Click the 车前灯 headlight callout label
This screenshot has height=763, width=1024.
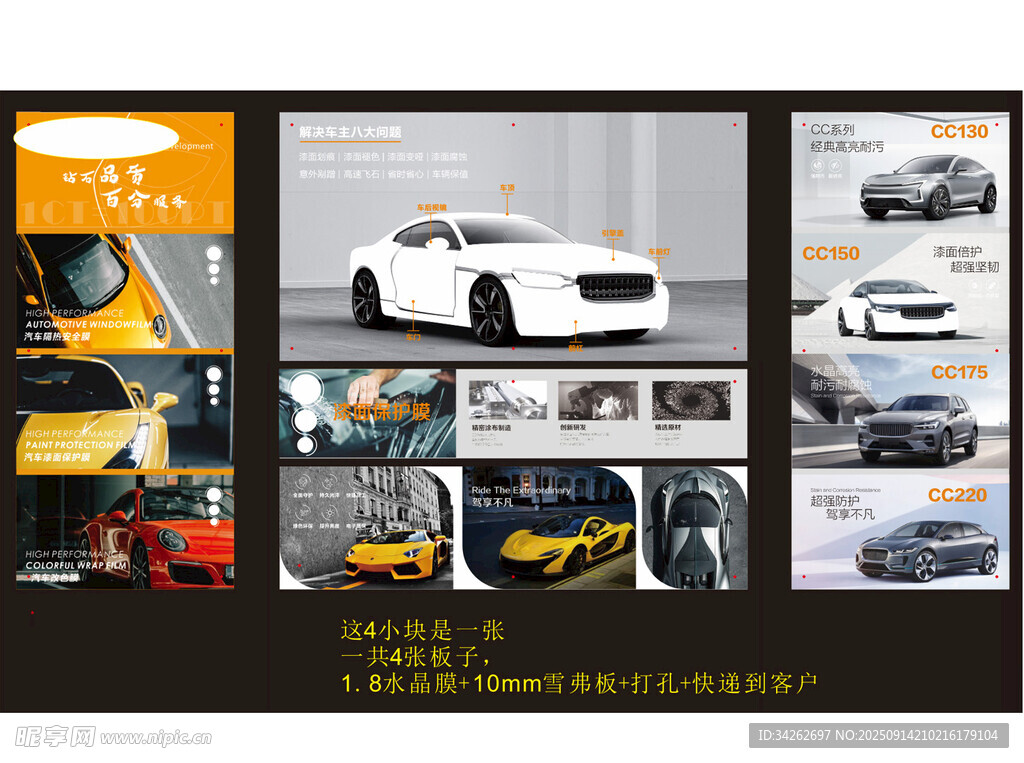(658, 251)
